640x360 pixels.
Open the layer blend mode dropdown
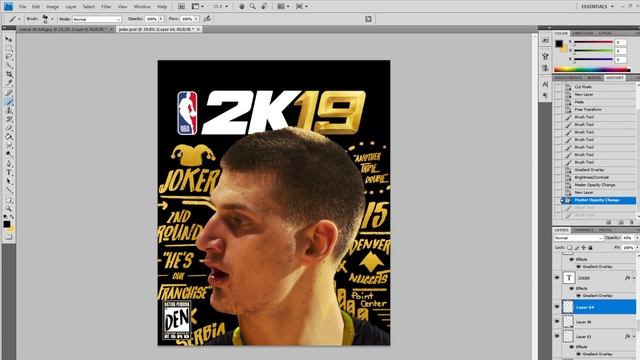click(x=578, y=238)
